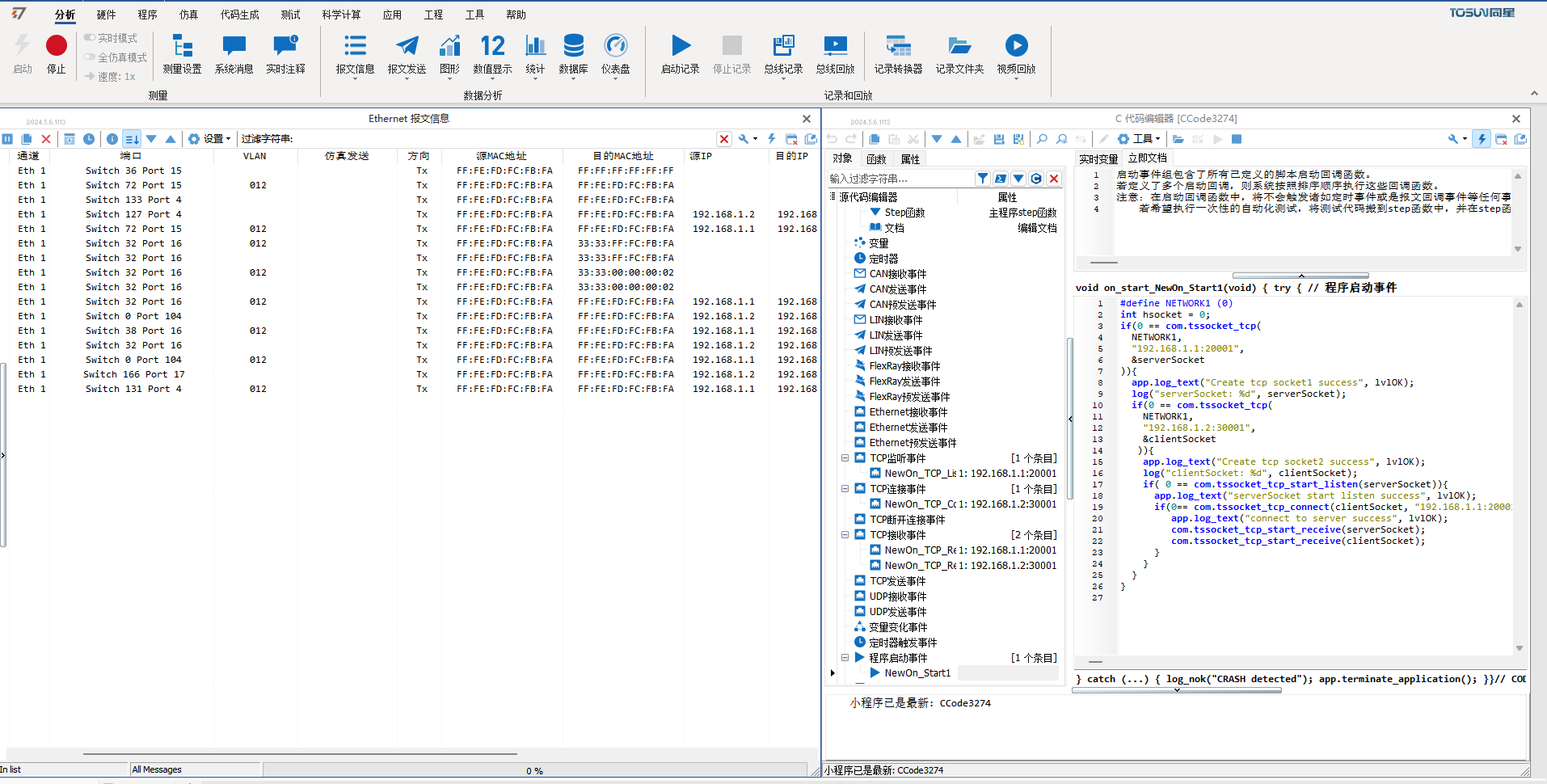Open the 科学计算 menu
Screen dimensions: 1547x784
(341, 15)
